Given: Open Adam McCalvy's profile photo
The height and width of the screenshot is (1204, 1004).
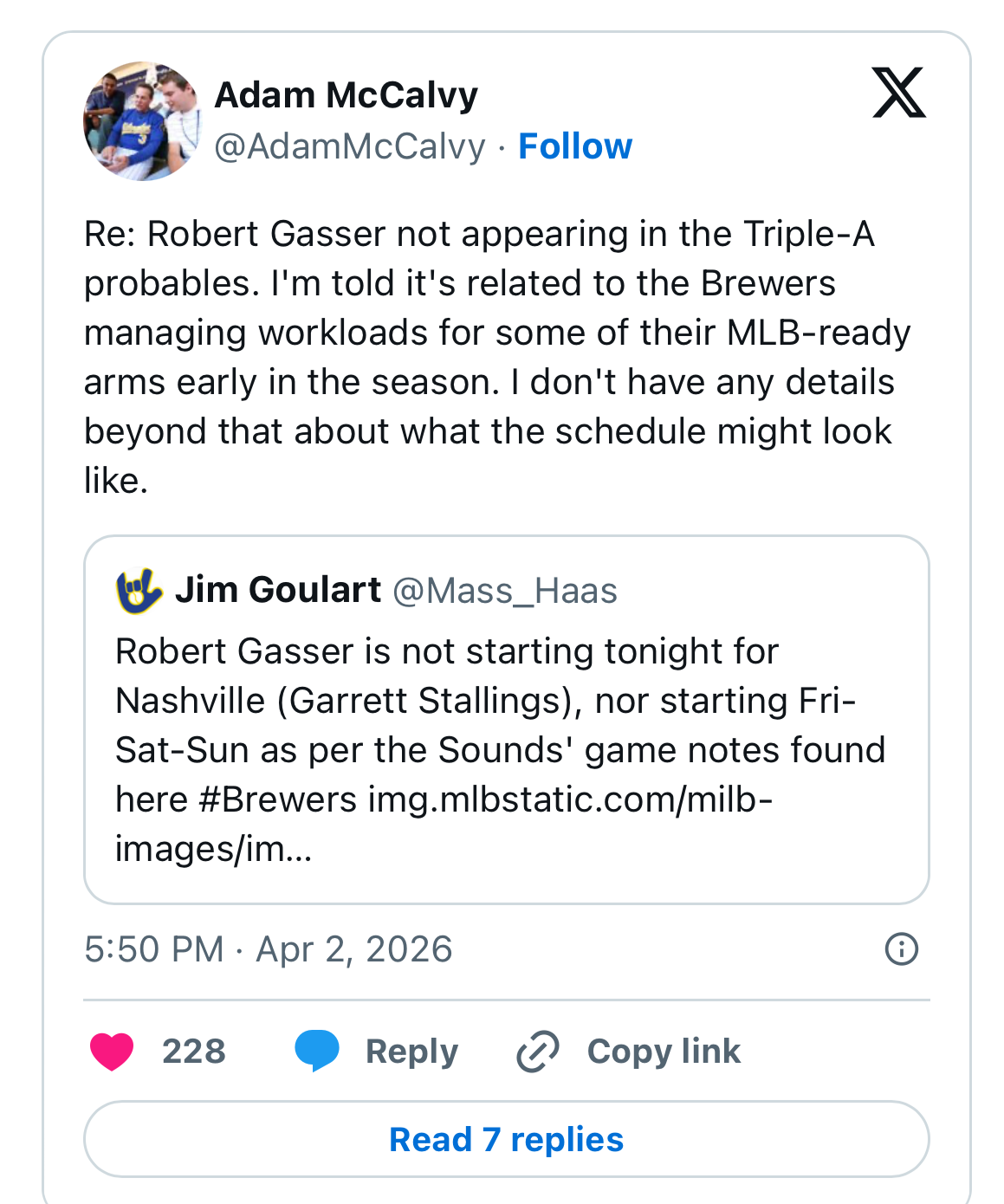Looking at the screenshot, I should 142,121.
